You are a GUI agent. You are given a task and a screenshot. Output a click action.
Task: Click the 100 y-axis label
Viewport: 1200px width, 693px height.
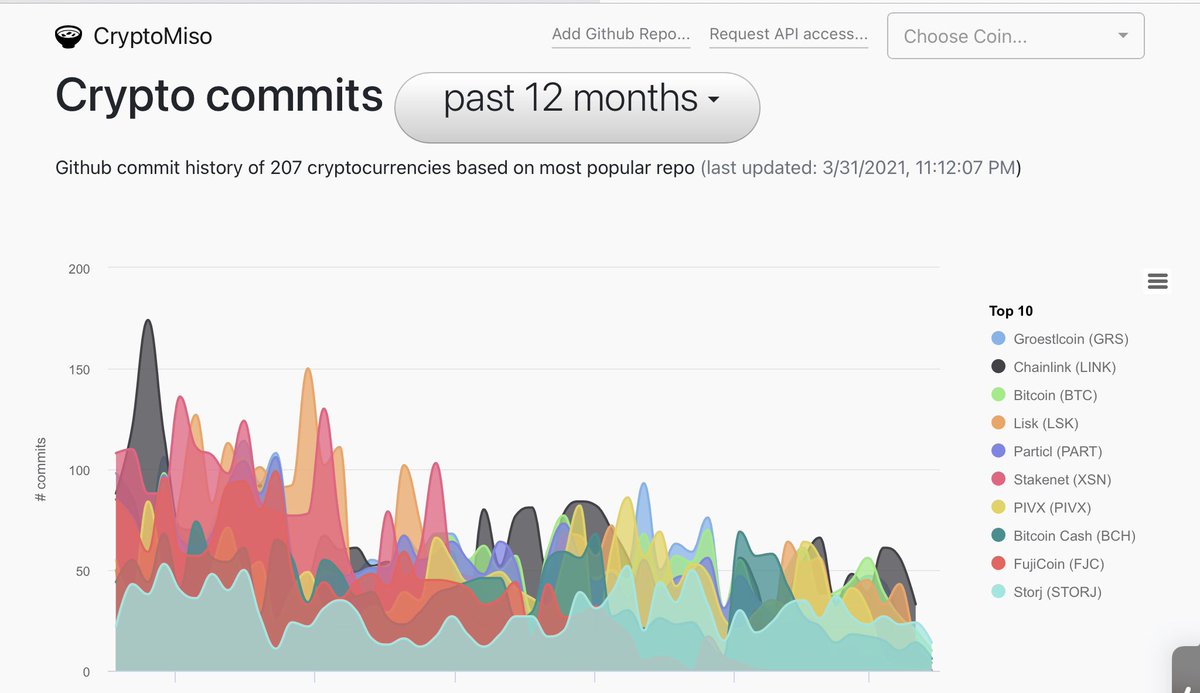point(78,471)
